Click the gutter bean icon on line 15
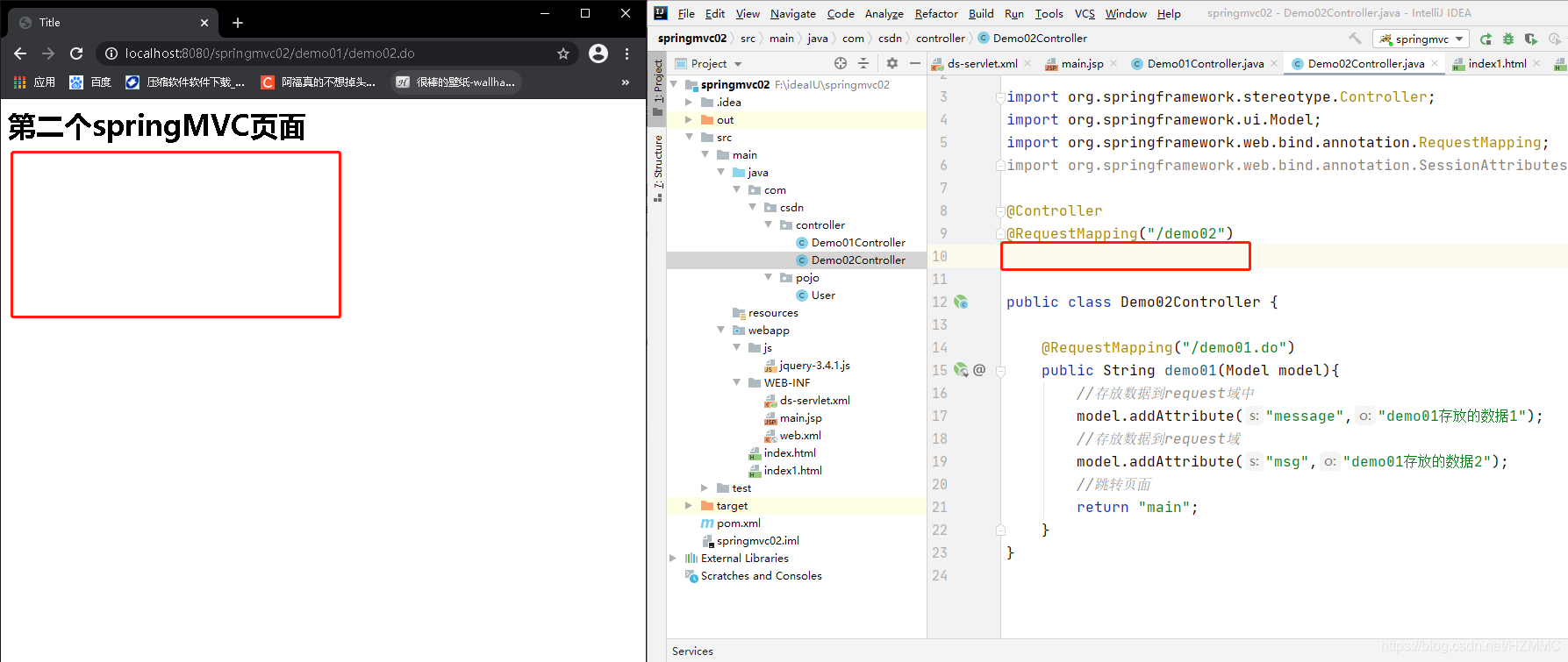1568x662 pixels. coord(961,370)
